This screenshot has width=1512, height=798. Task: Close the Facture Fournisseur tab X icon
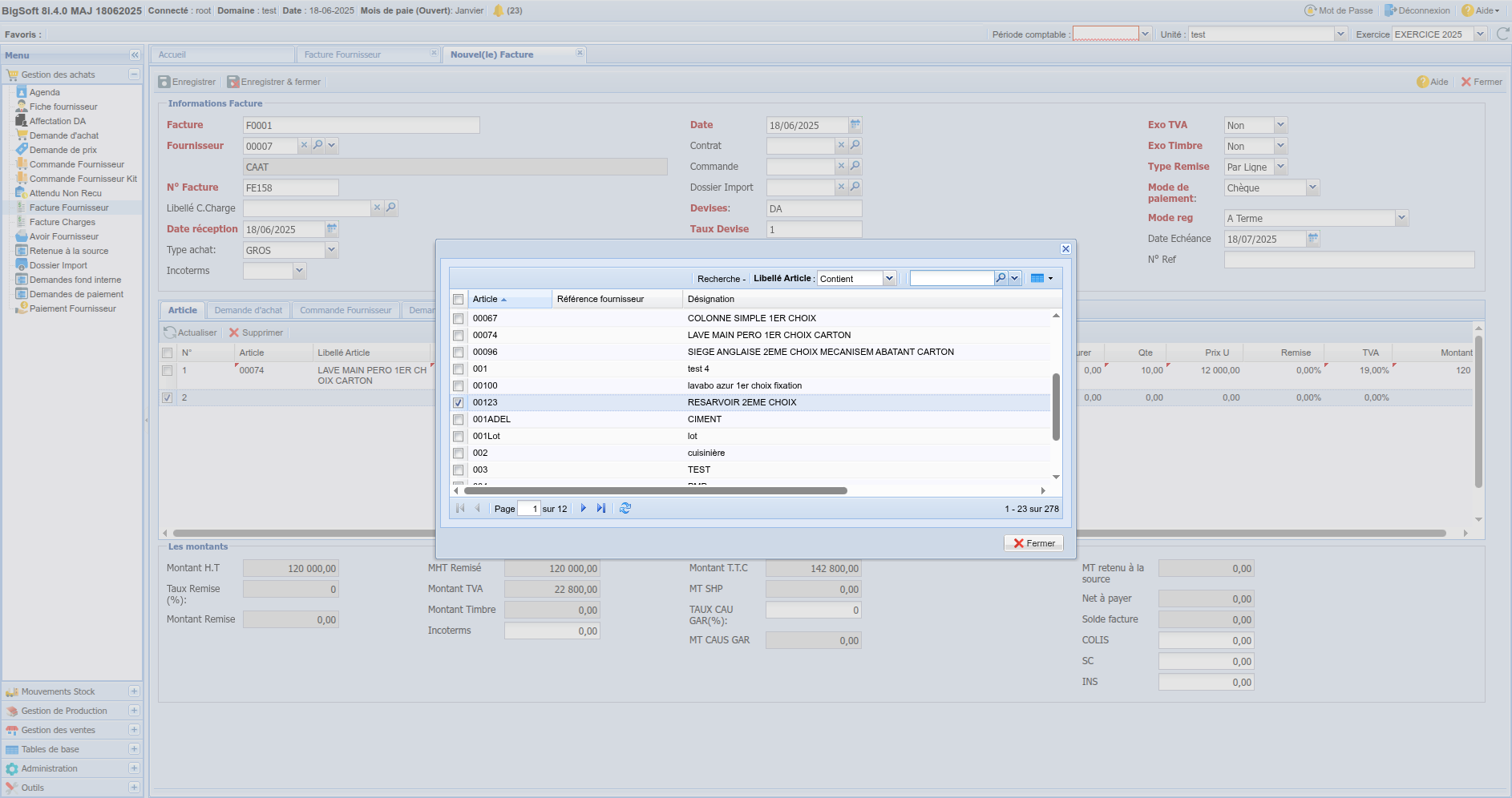click(x=434, y=53)
